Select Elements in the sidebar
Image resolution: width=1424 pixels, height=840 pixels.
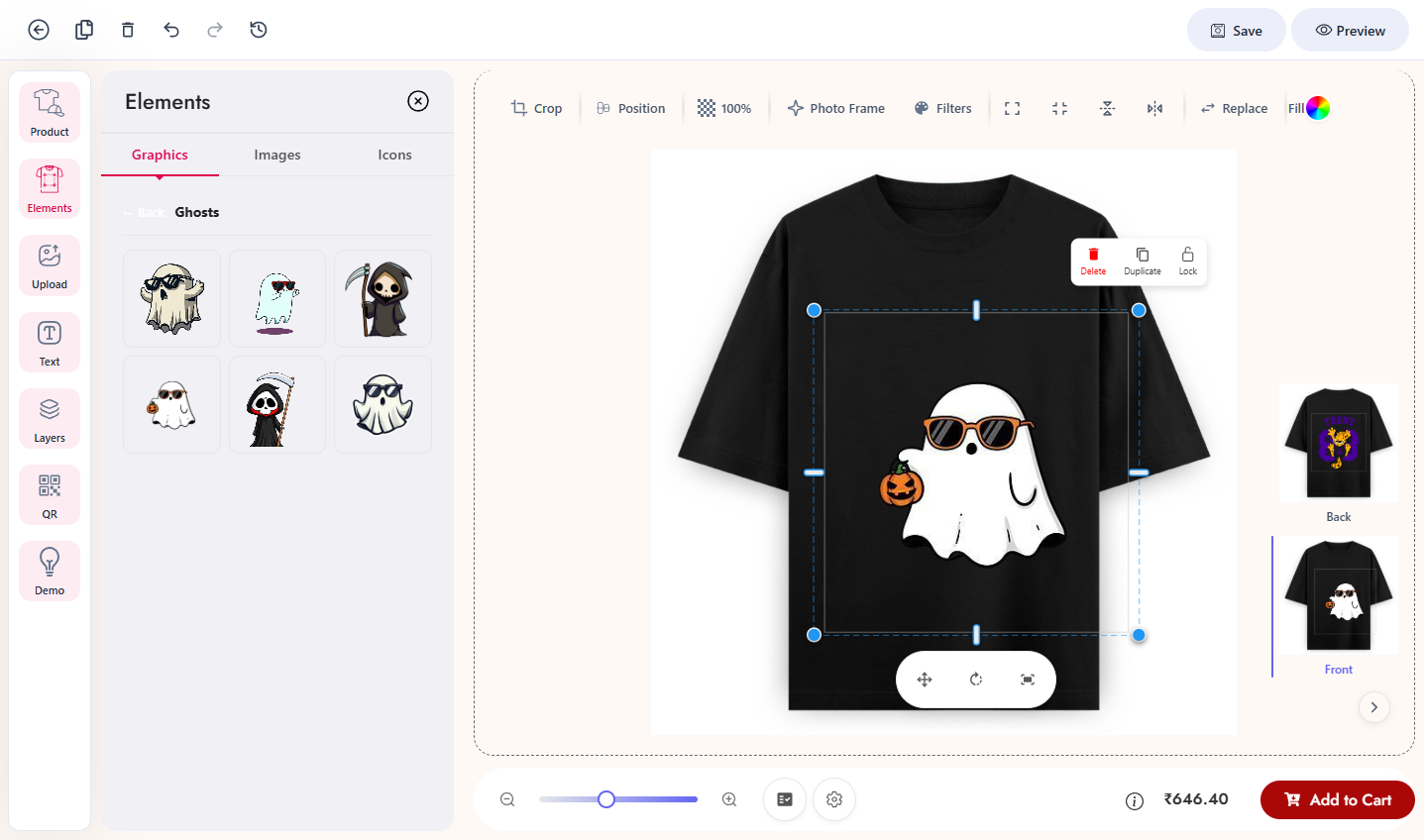coord(50,188)
